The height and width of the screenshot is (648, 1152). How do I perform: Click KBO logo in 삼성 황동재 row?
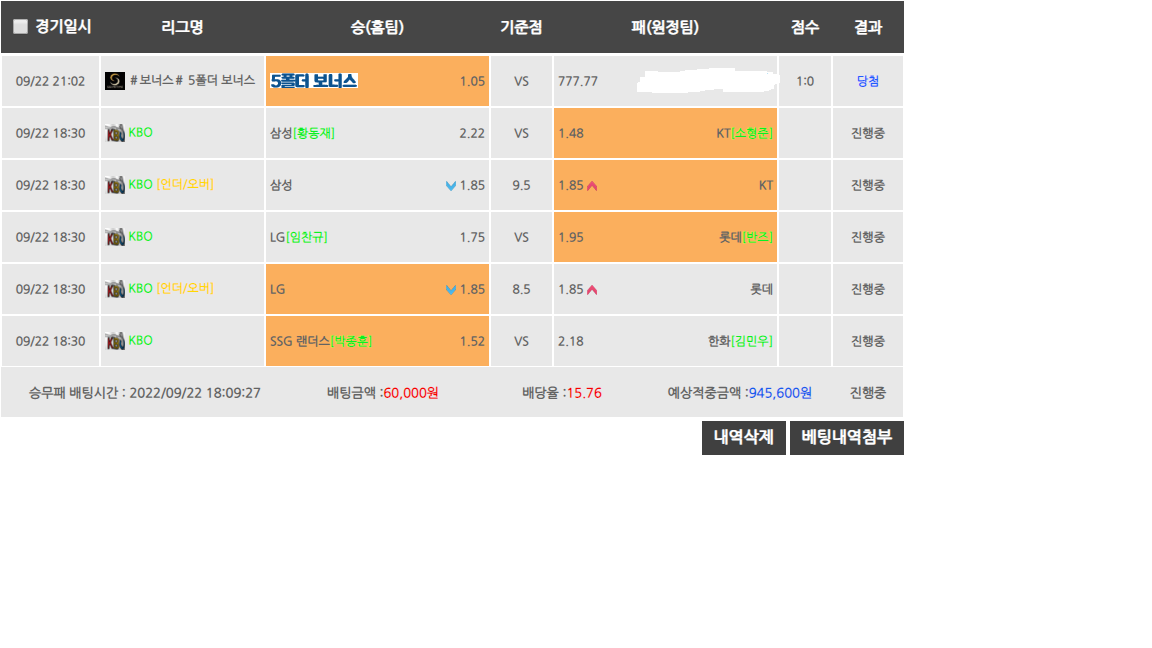[x=115, y=133]
